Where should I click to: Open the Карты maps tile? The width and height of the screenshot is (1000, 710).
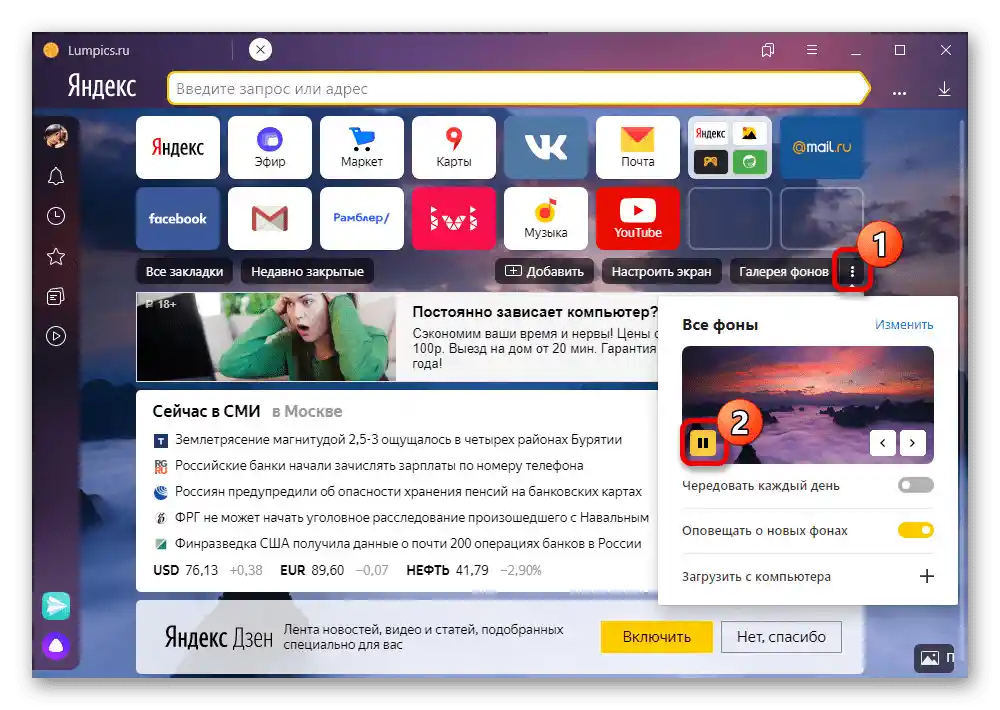point(453,147)
